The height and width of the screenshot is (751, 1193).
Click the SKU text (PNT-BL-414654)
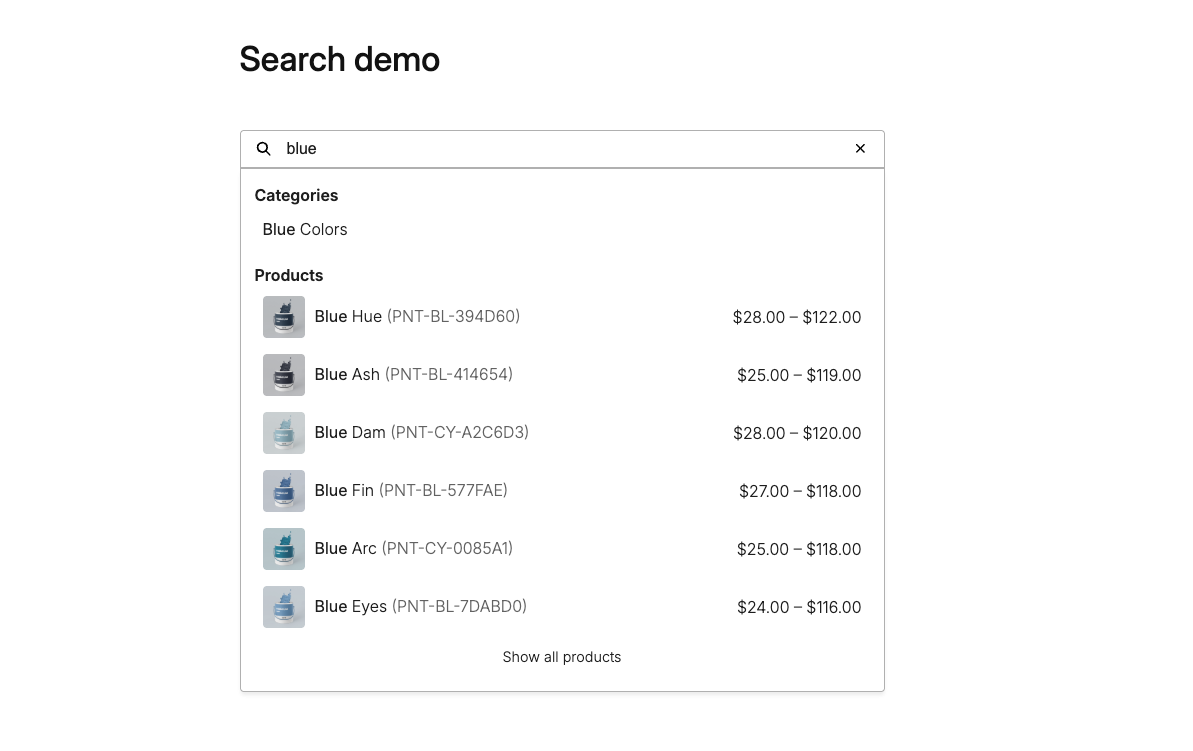[449, 374]
